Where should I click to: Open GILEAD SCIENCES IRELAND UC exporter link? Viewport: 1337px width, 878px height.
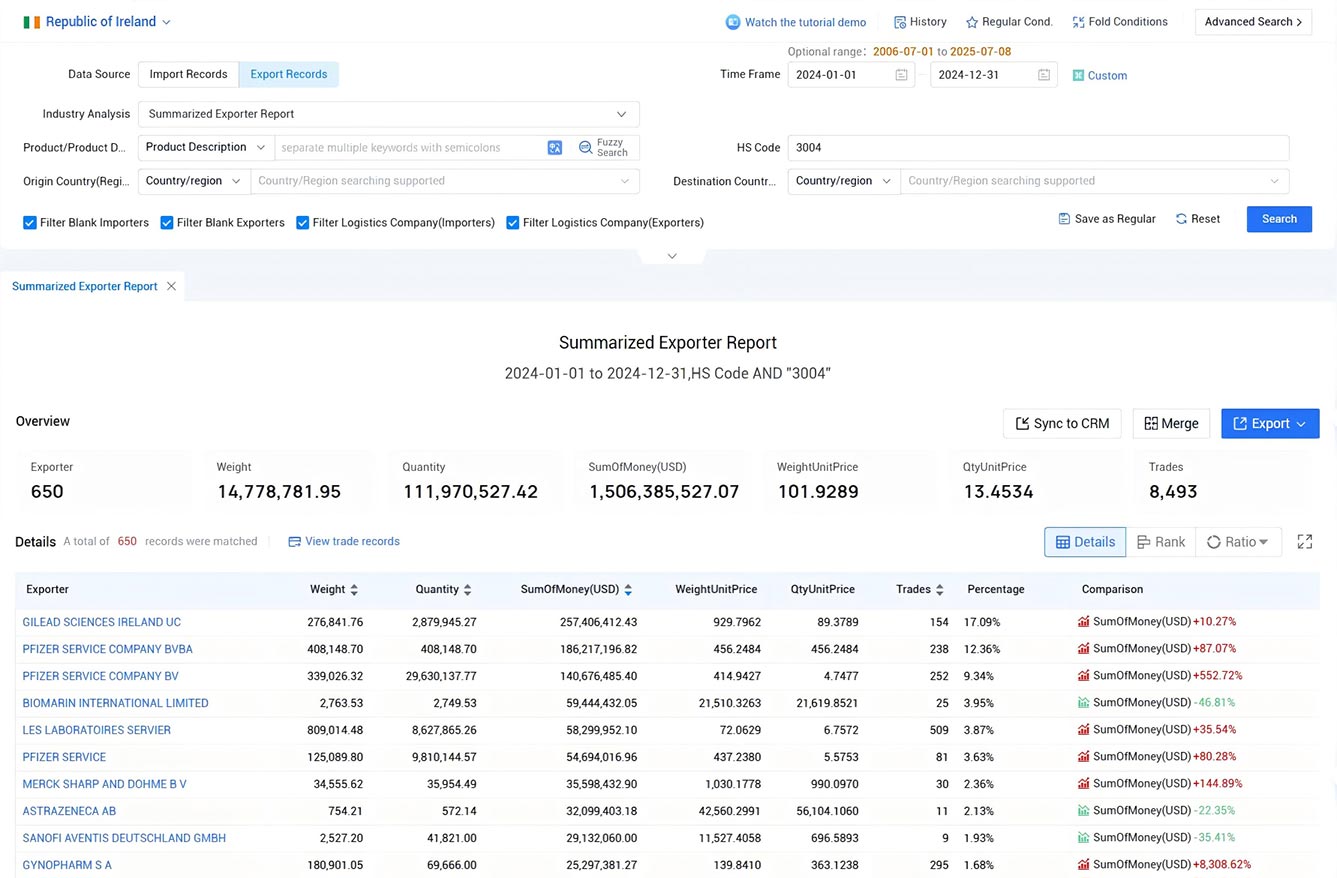pos(102,622)
